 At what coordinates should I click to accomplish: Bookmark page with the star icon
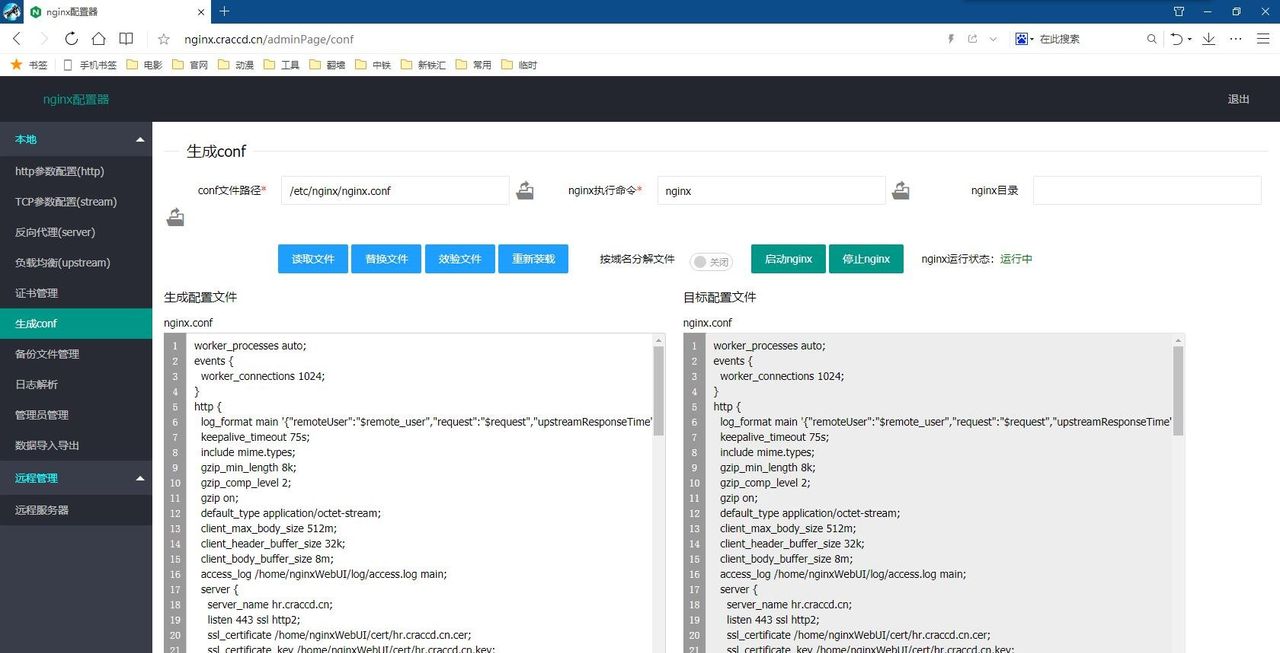[164, 39]
